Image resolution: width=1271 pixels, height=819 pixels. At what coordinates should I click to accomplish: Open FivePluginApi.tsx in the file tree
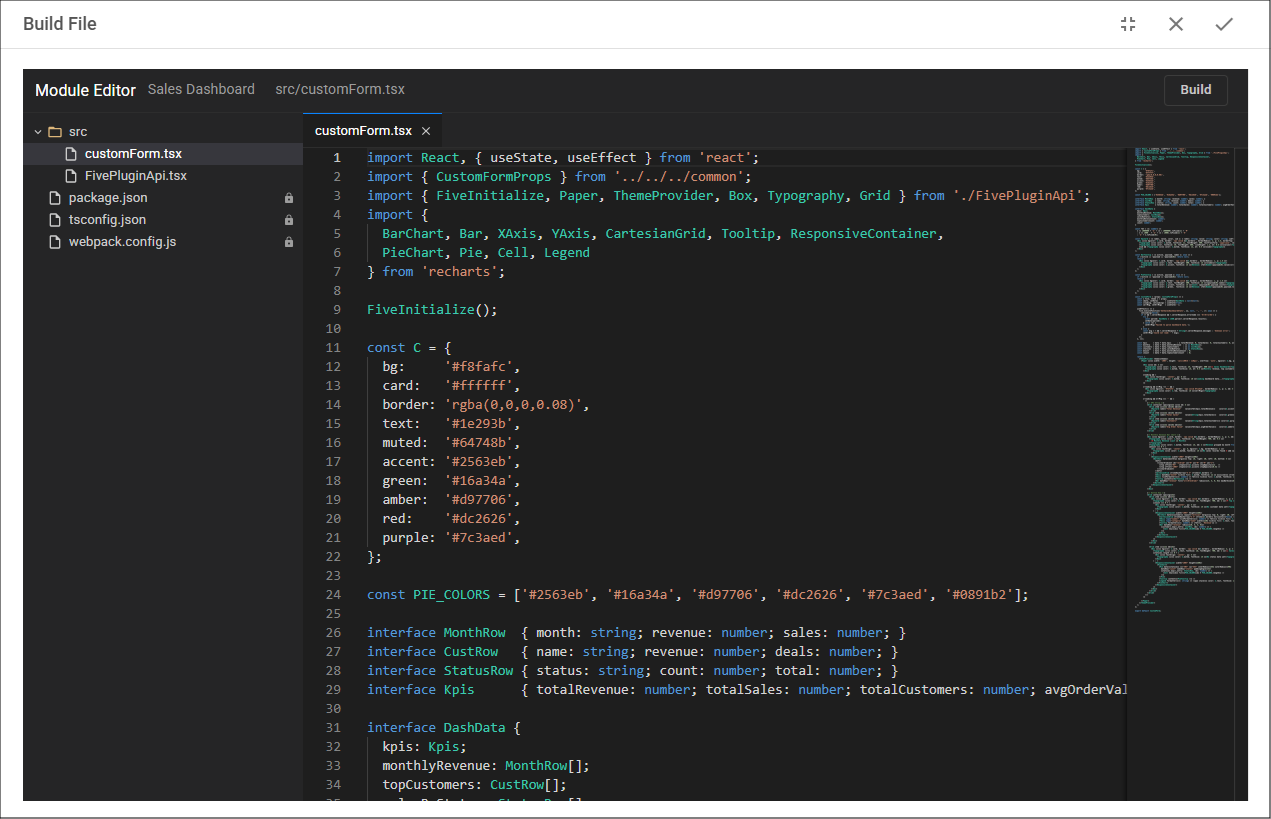[163, 176]
